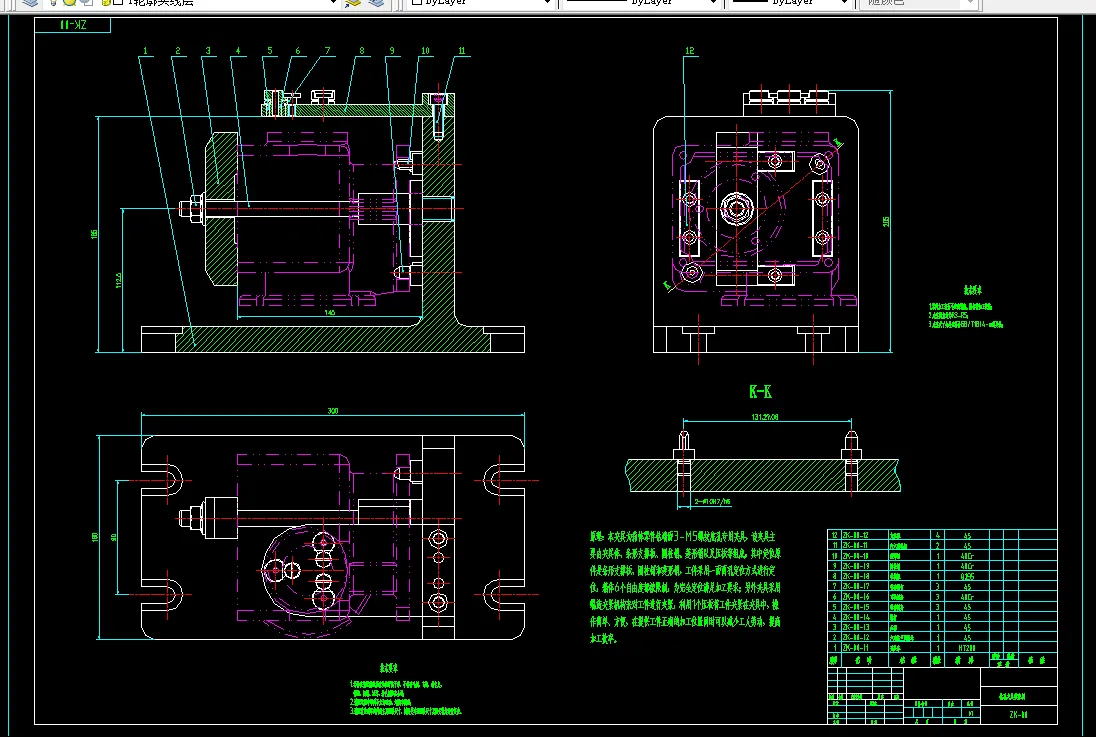Click the Make Object's Layer Current icon

click(x=352, y=3)
